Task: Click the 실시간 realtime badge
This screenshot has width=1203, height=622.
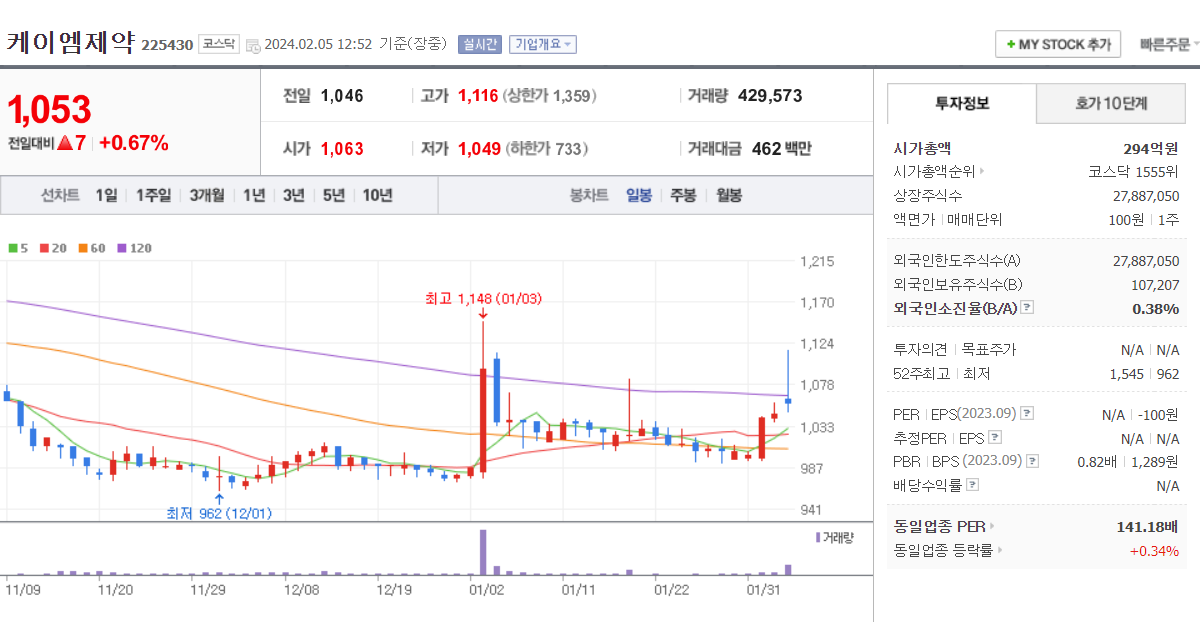Action: (480, 44)
